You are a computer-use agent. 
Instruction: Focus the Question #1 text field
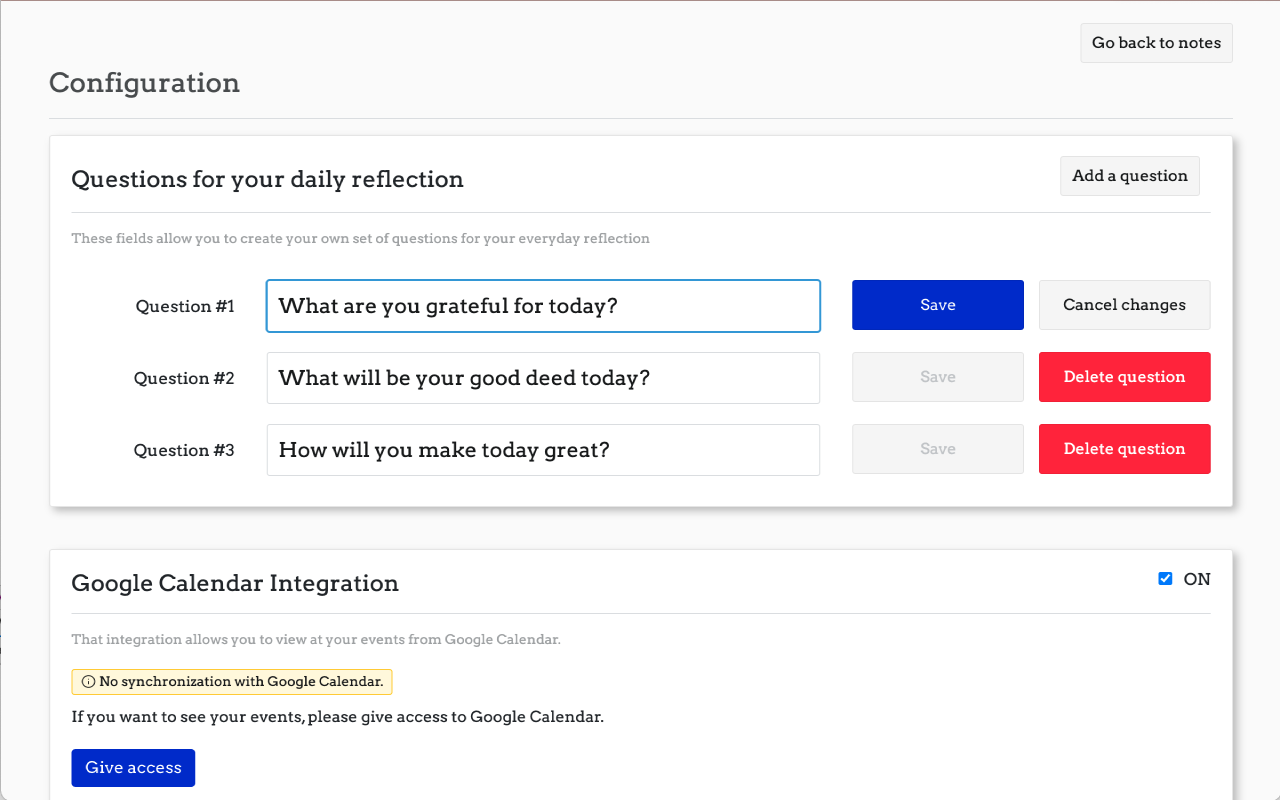pos(543,306)
